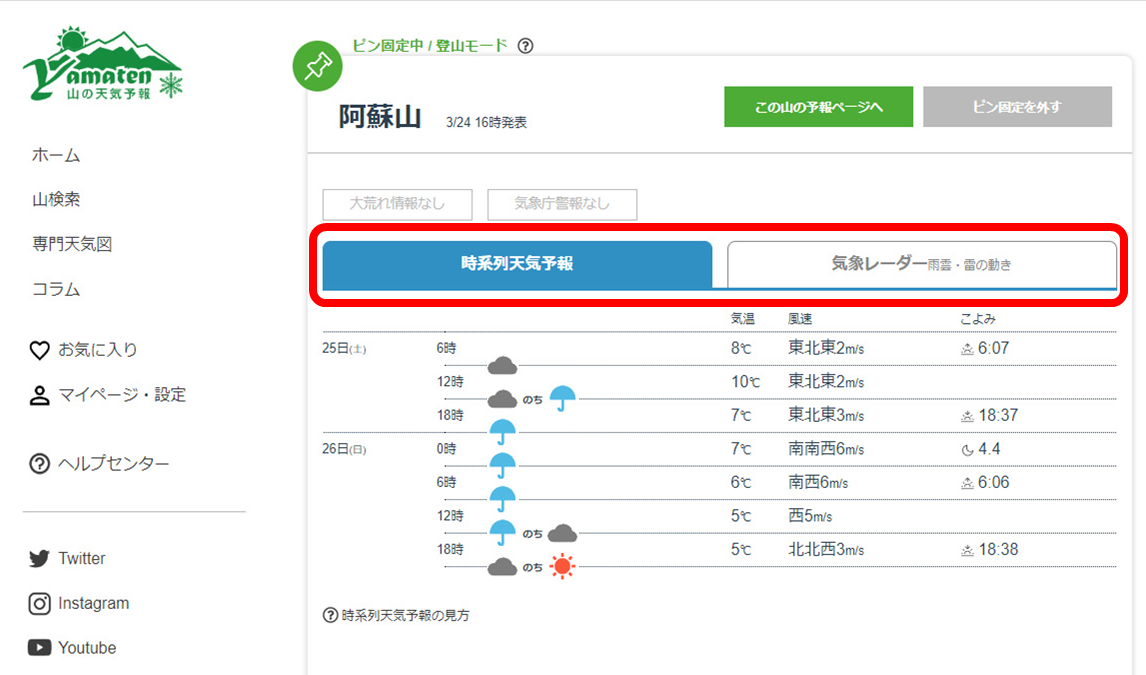Image resolution: width=1146 pixels, height=675 pixels.
Task: Click the green pin icon
Action: [x=317, y=66]
